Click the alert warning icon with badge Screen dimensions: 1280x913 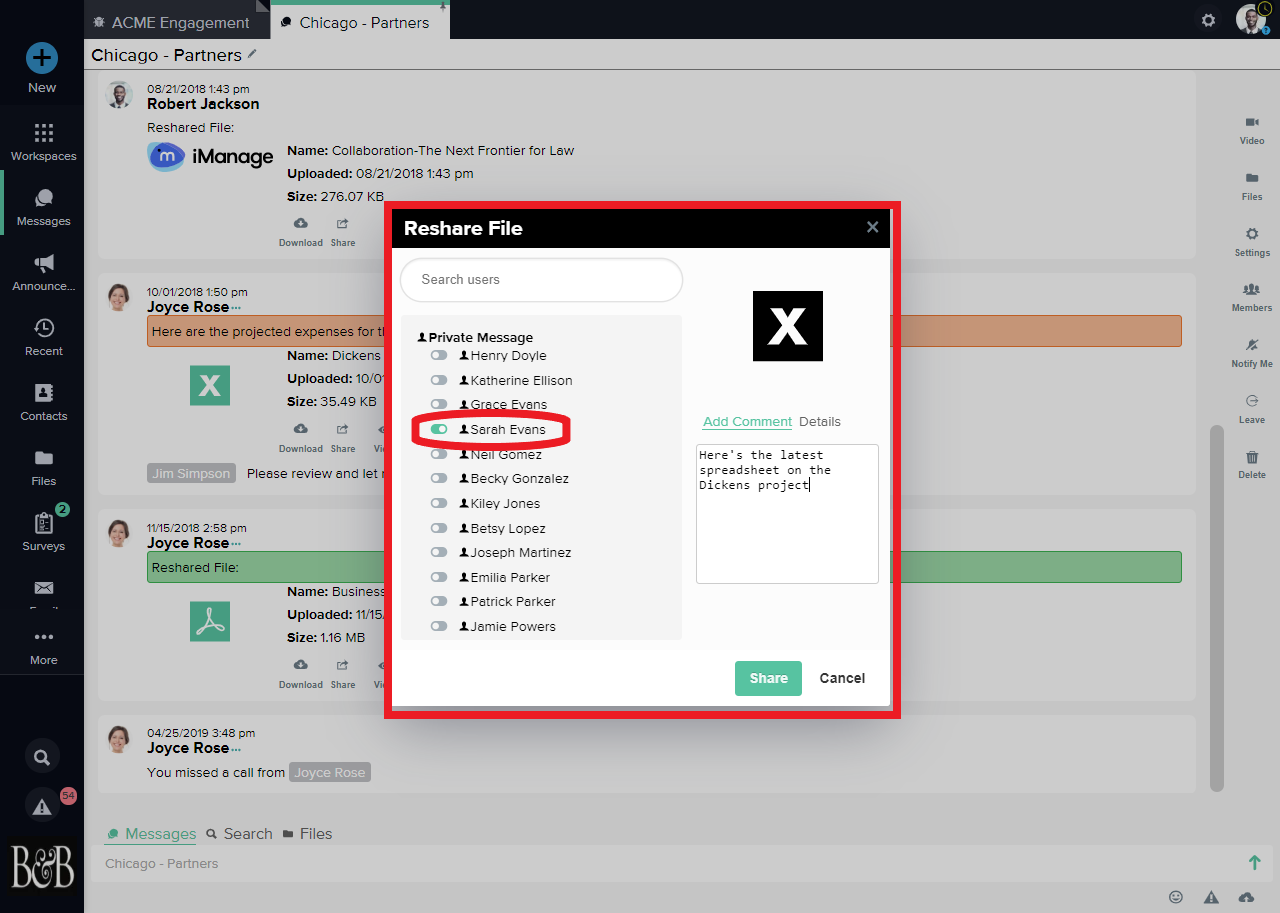click(42, 806)
